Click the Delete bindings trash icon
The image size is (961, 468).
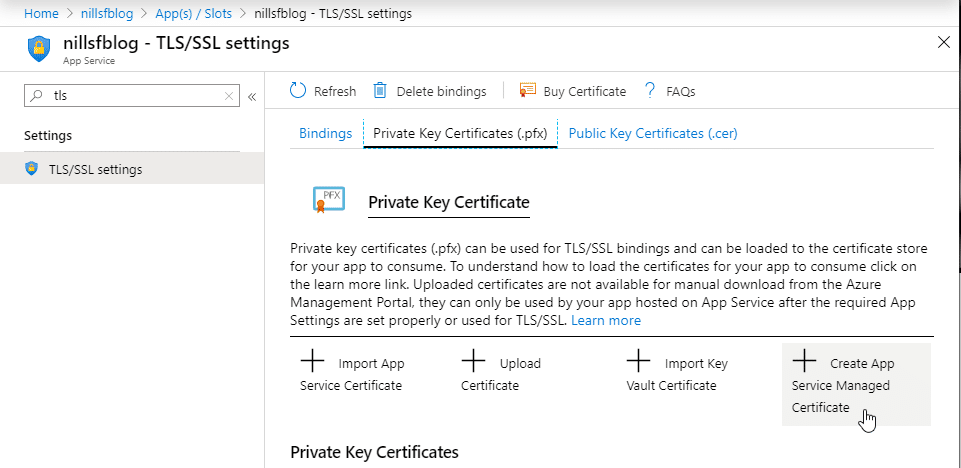click(380, 91)
